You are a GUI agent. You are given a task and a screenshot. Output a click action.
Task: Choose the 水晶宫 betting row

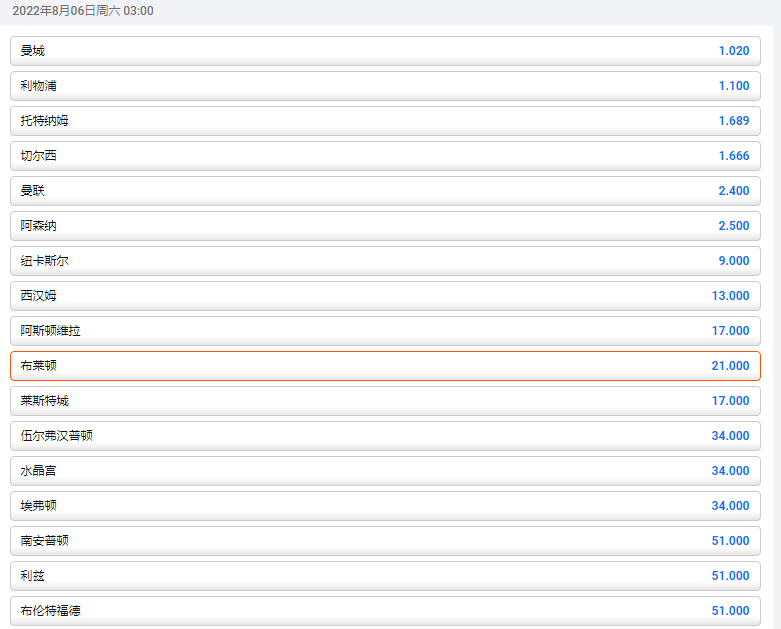click(x=385, y=471)
